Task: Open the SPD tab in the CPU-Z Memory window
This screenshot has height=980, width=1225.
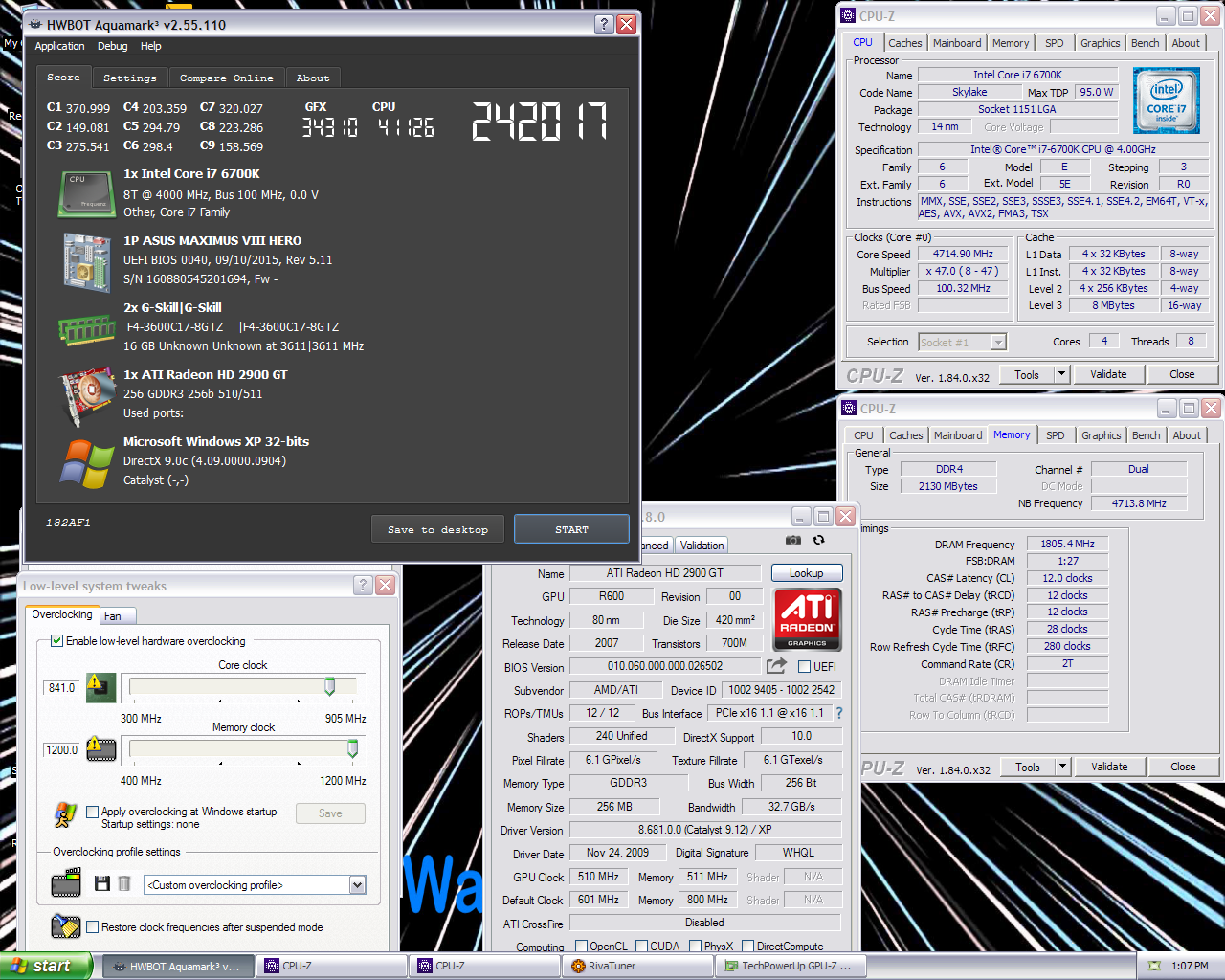Action: pyautogui.click(x=1056, y=435)
